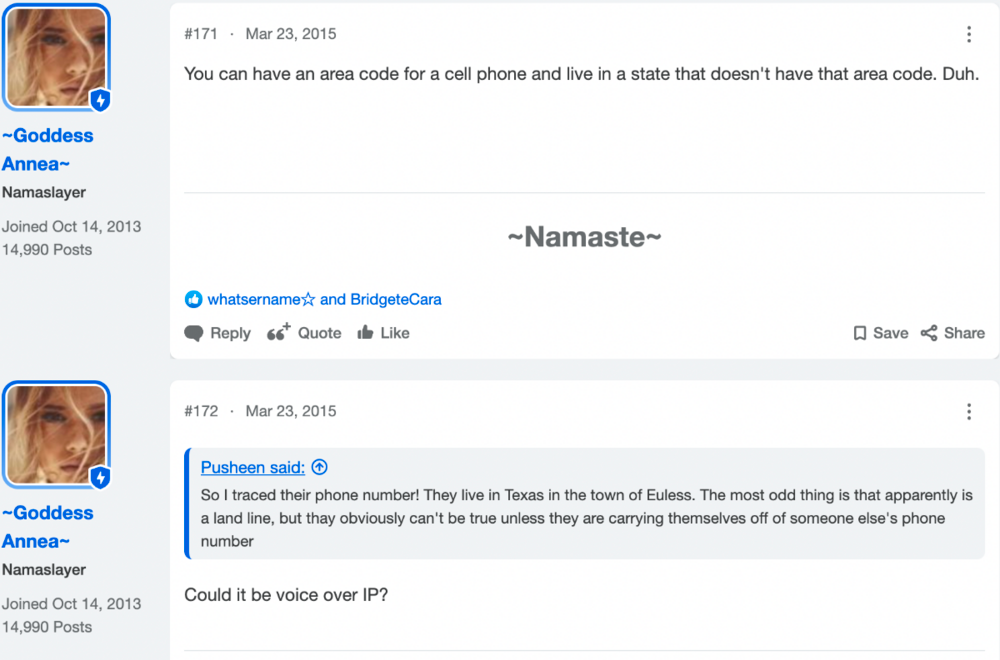Click the lightning badge on the first avatar

click(100, 100)
